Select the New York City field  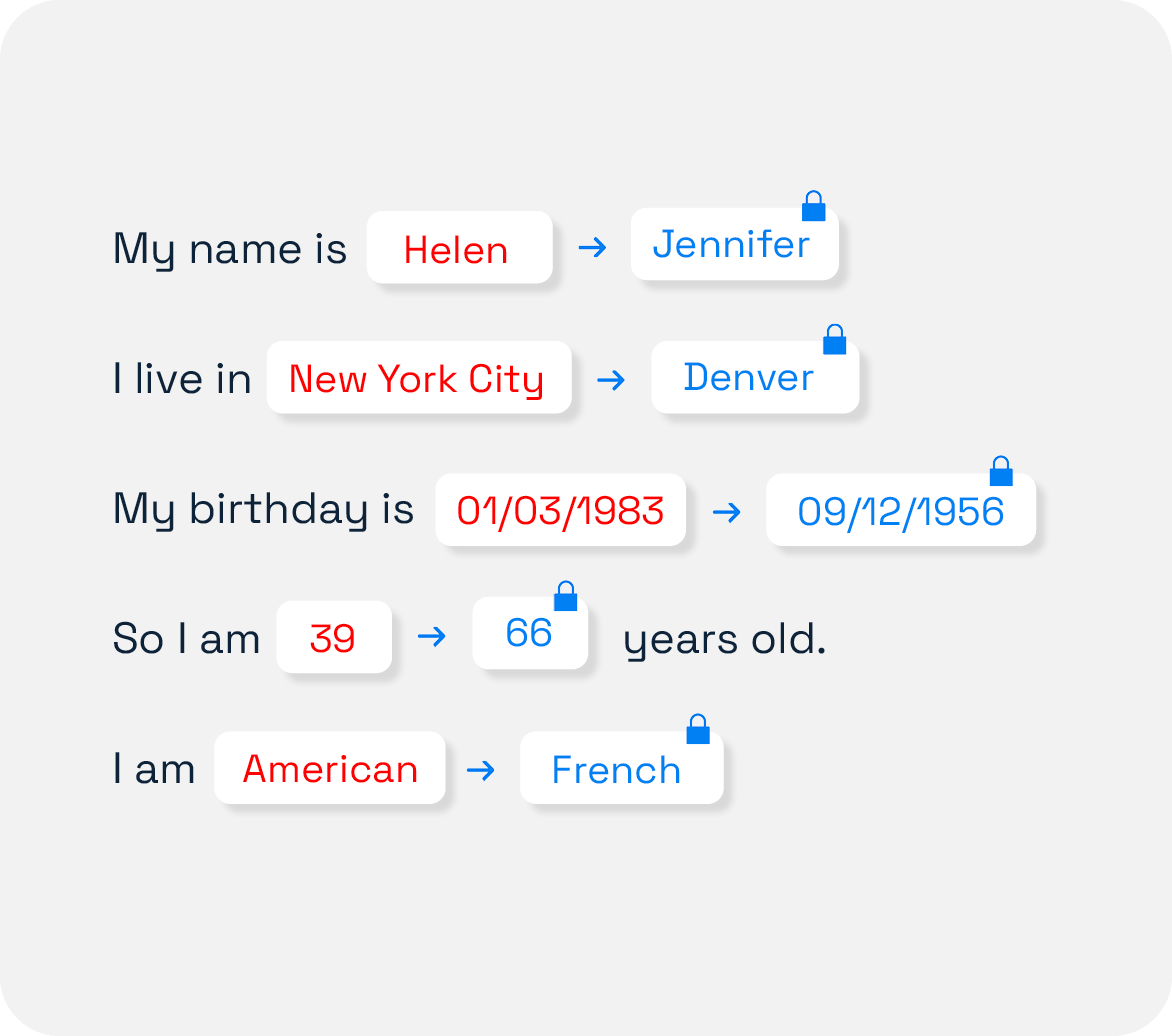point(419,377)
